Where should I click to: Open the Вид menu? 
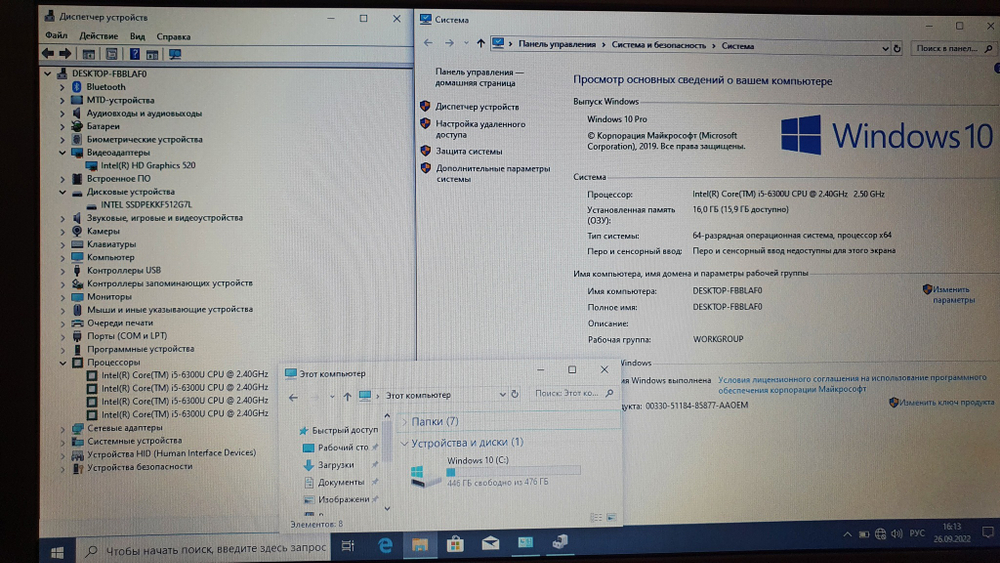tap(137, 36)
